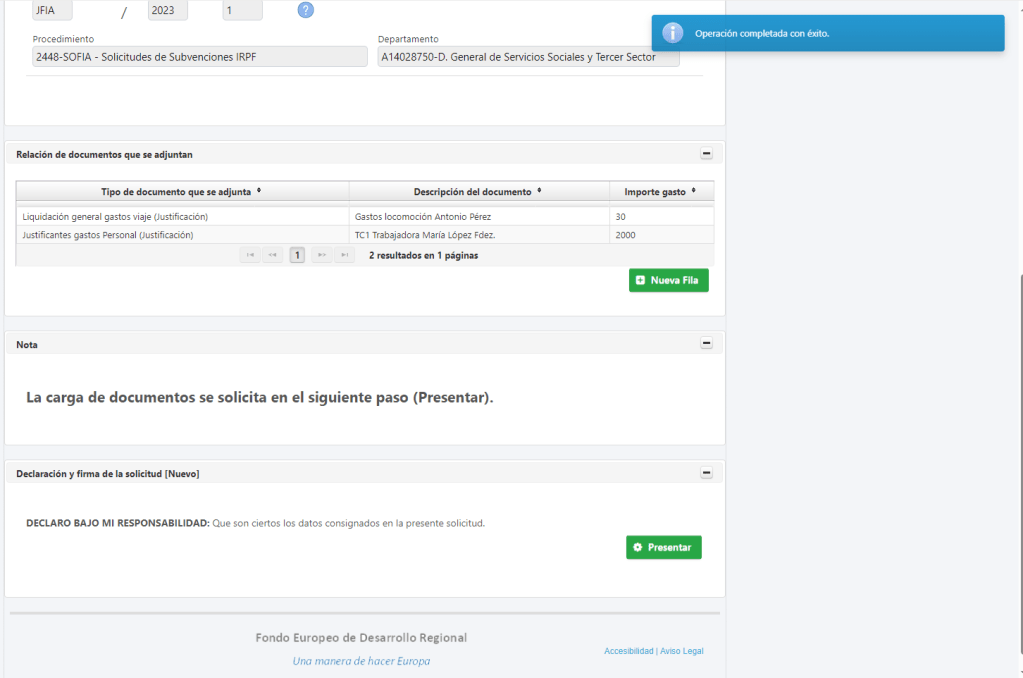Image resolution: width=1023 pixels, height=678 pixels.
Task: Click the info icon in success notification
Action: pos(674,33)
